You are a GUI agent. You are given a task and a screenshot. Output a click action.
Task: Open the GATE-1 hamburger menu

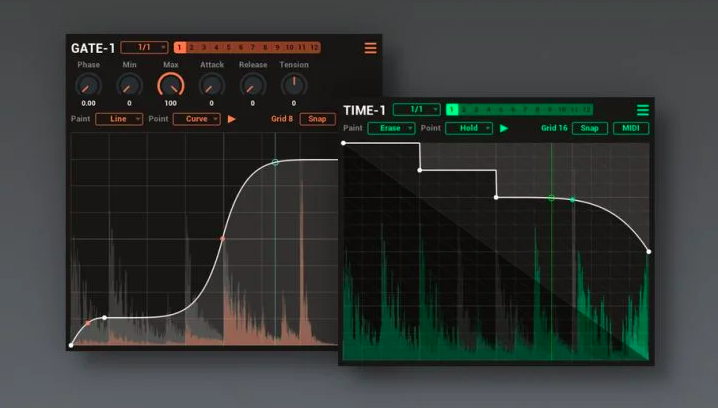click(371, 48)
